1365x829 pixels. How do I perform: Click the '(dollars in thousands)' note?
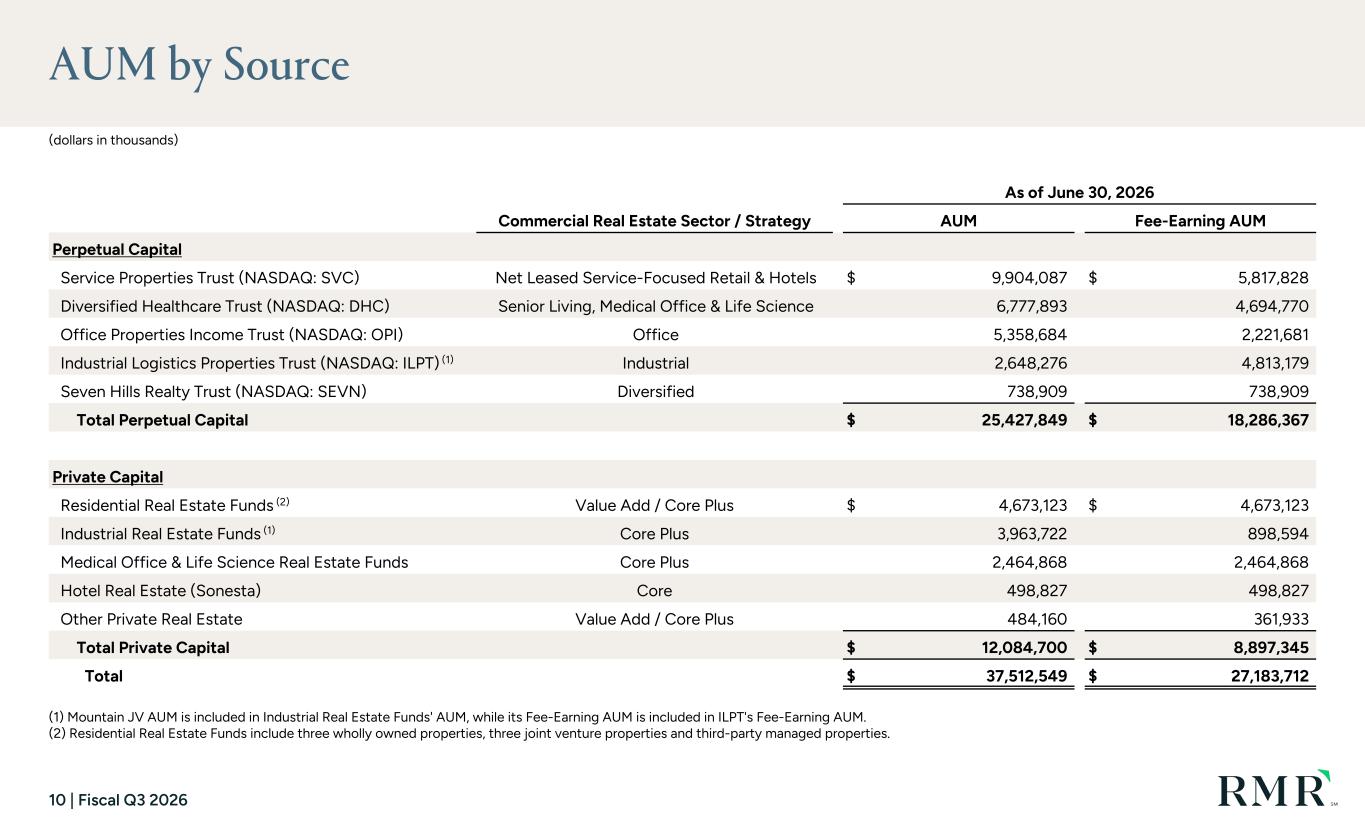click(113, 140)
